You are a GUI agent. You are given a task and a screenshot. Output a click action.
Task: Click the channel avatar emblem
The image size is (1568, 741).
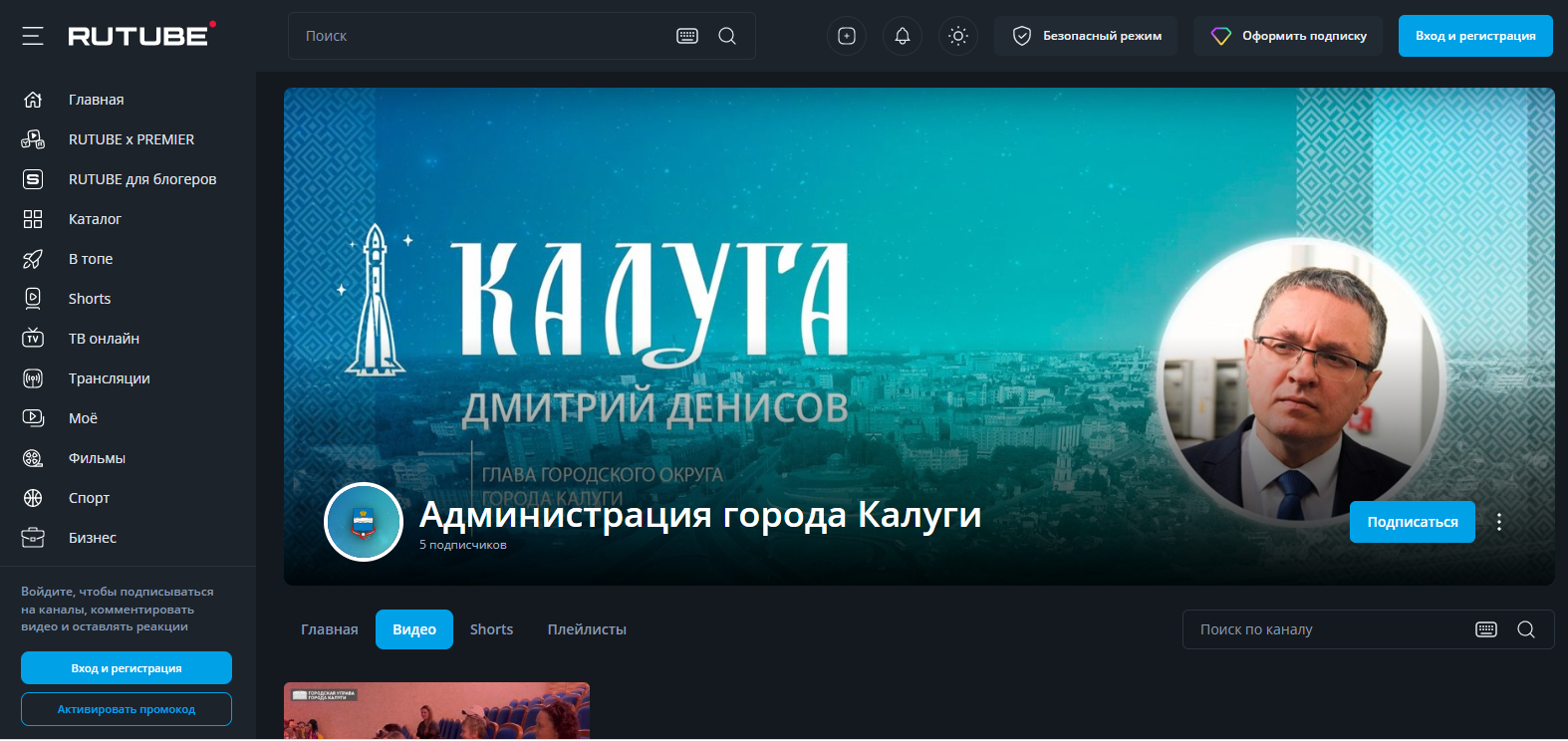pos(364,522)
